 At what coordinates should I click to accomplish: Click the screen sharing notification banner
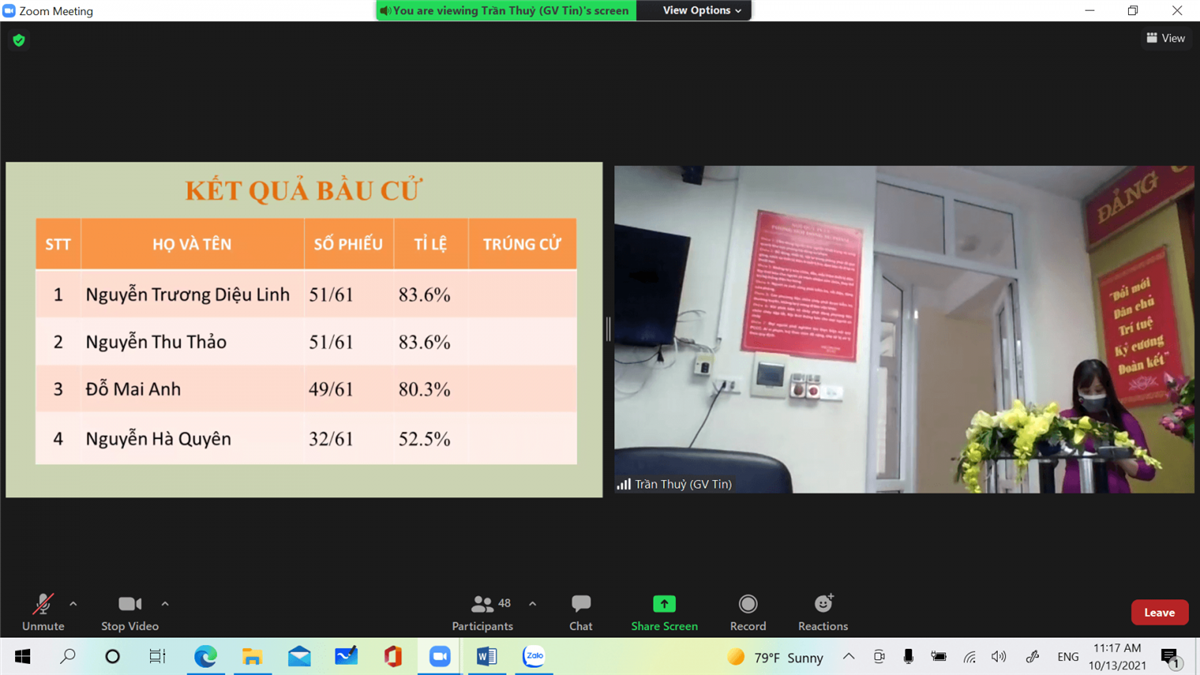[x=506, y=10]
